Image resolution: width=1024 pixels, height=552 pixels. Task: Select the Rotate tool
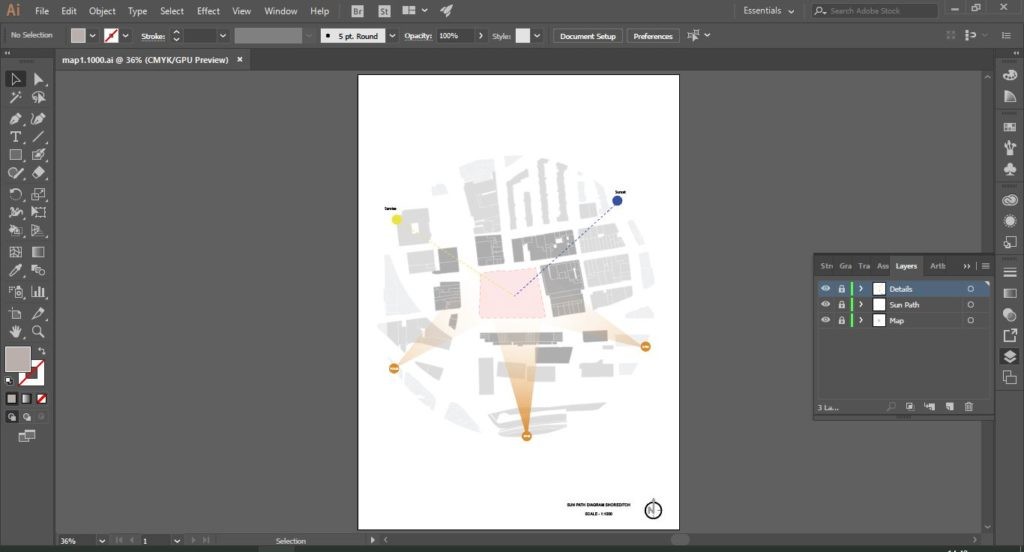tap(15, 194)
